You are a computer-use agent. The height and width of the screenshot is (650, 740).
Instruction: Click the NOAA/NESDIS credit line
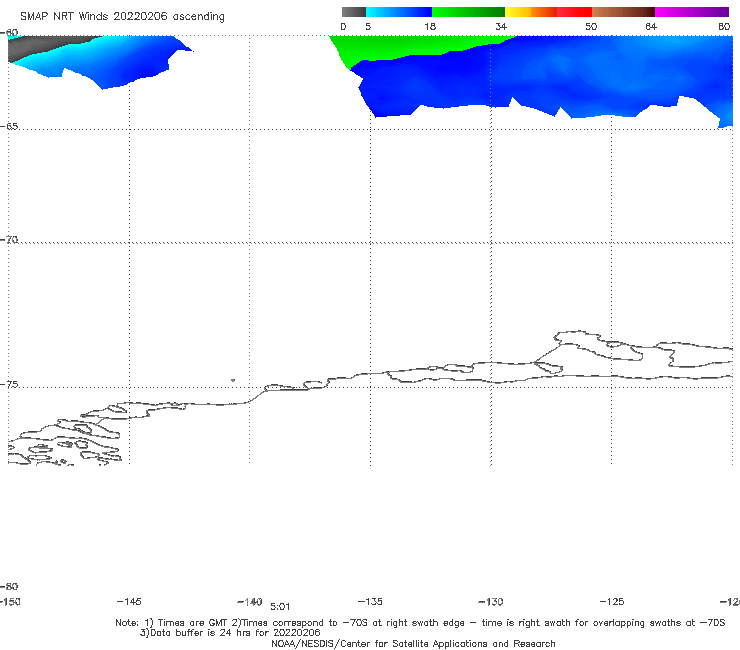pyautogui.click(x=413, y=643)
